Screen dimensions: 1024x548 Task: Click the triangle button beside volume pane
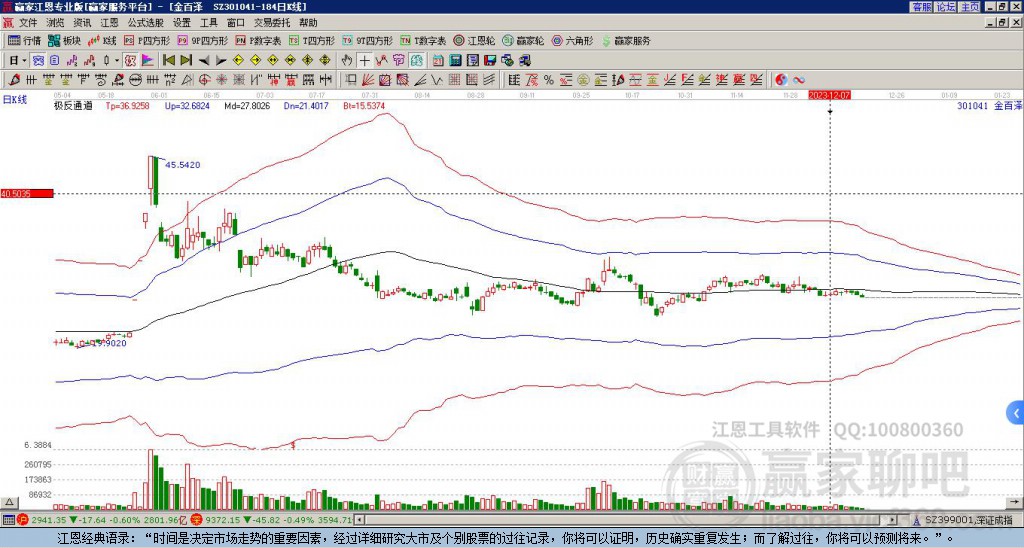coord(9,502)
